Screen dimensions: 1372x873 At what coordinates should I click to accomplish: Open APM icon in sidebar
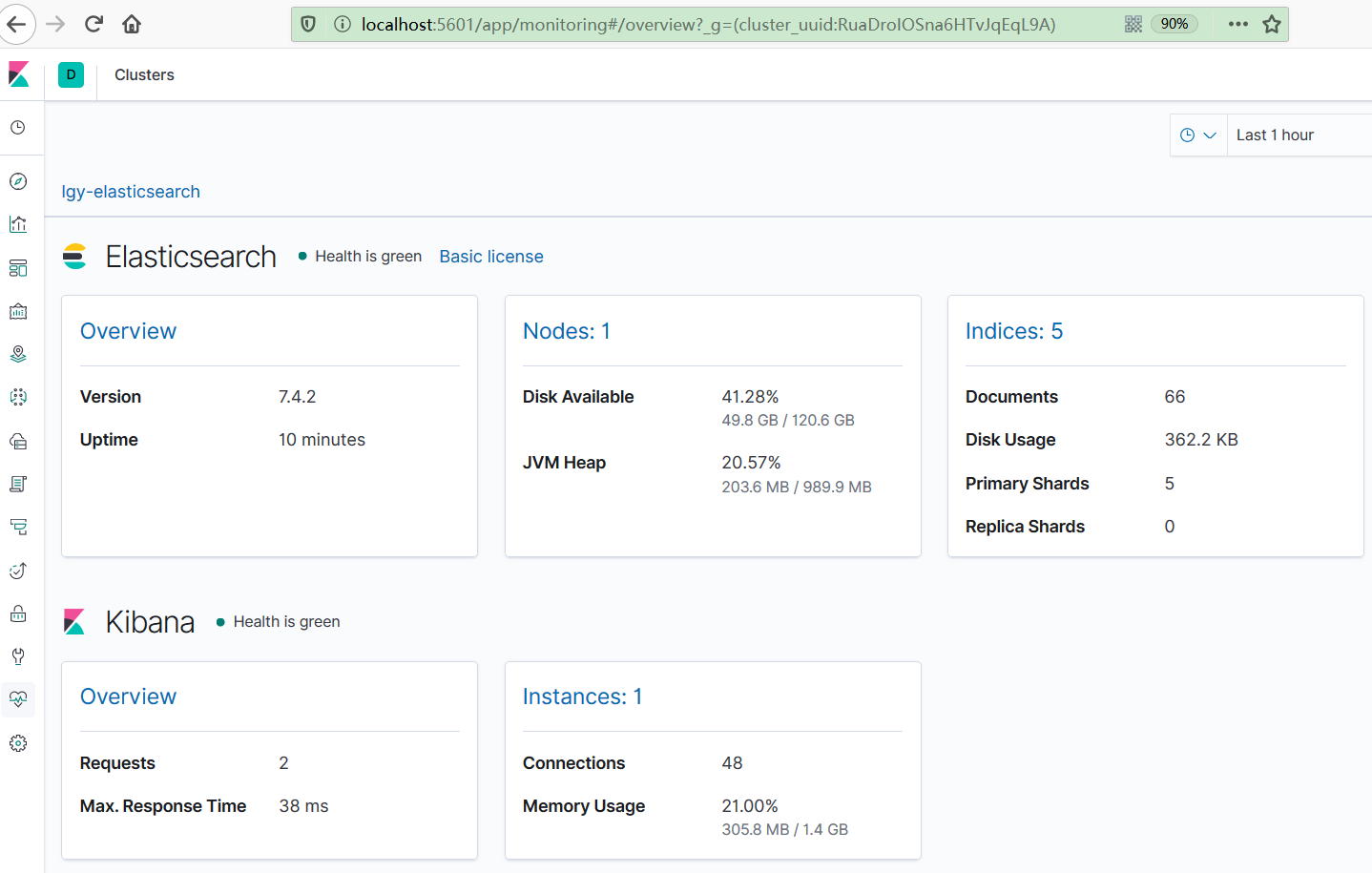[18, 527]
